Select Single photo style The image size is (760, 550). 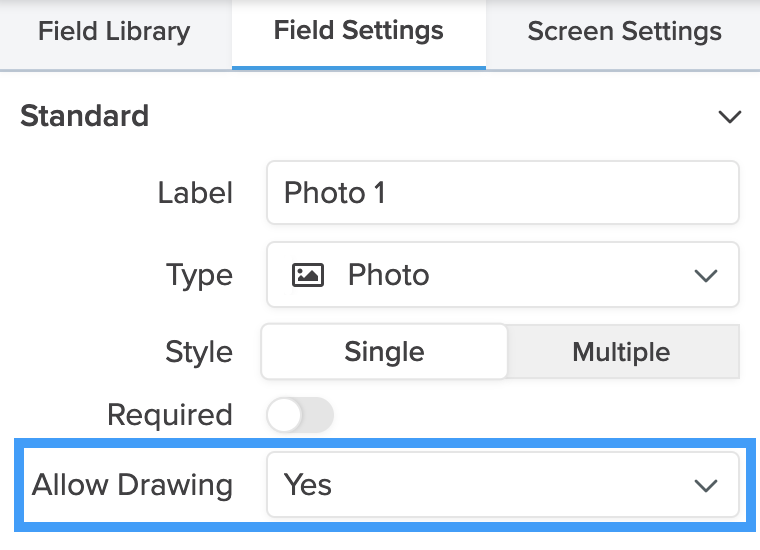coord(384,352)
